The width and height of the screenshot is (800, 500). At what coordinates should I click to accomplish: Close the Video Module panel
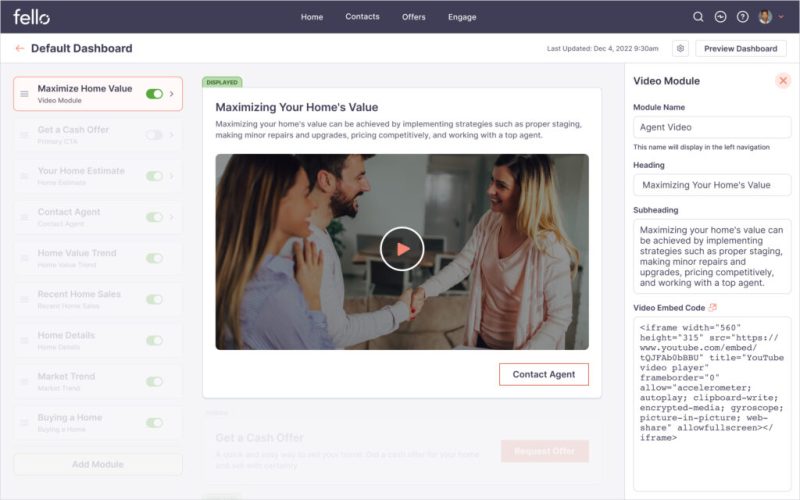[x=783, y=80]
